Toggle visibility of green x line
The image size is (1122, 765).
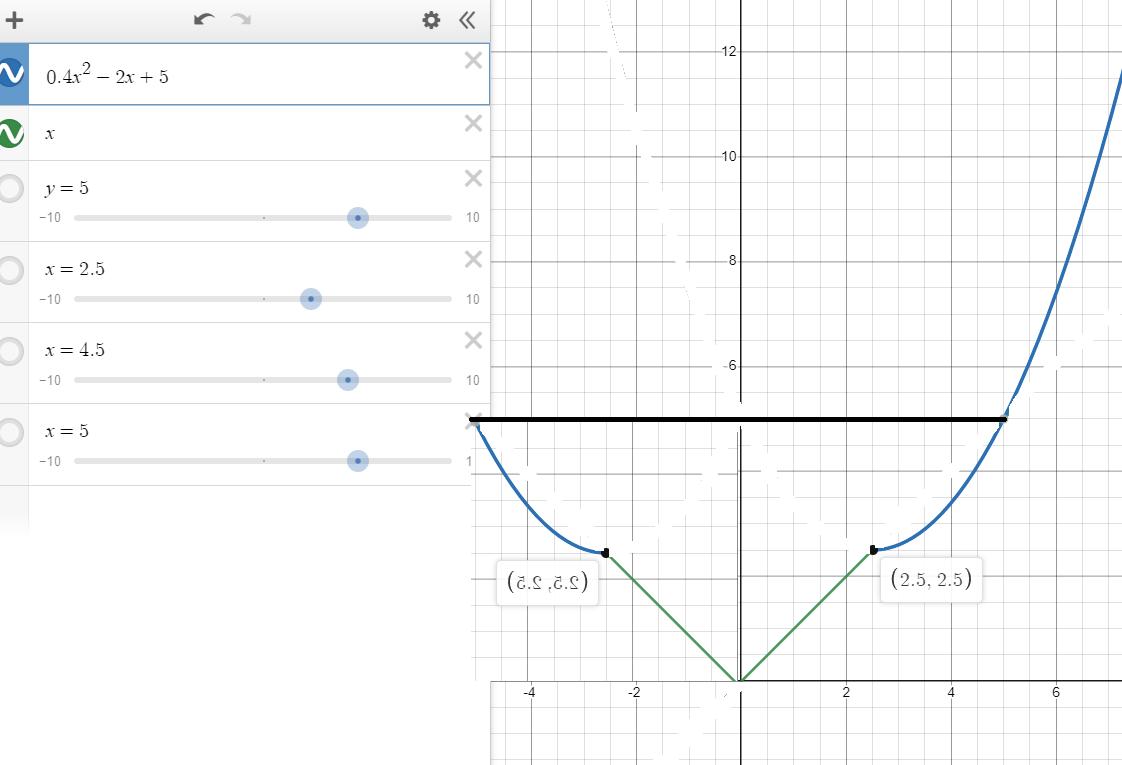pos(11,133)
